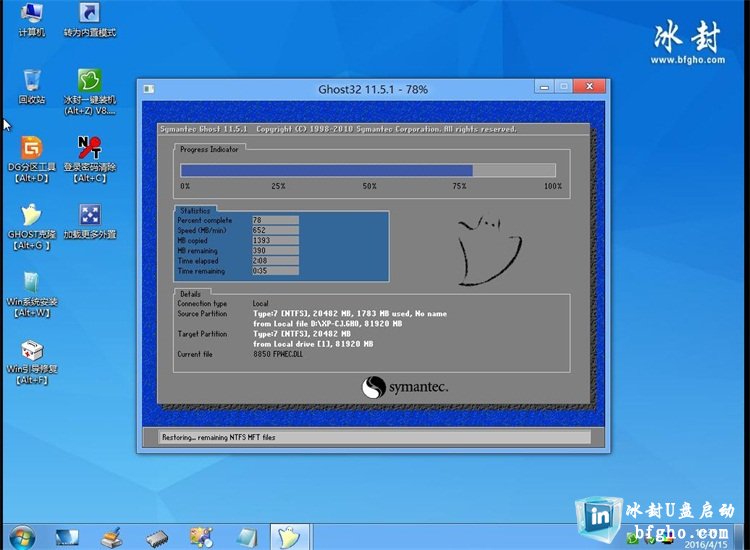Open the 回收站 recycle bin icon

click(x=32, y=87)
